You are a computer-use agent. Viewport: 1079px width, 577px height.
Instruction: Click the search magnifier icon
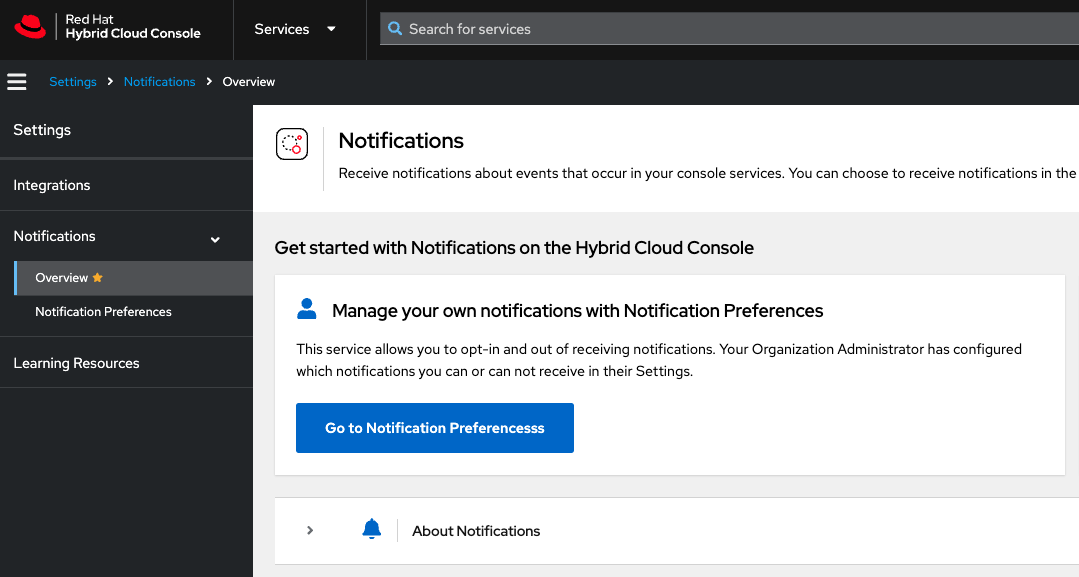396,29
